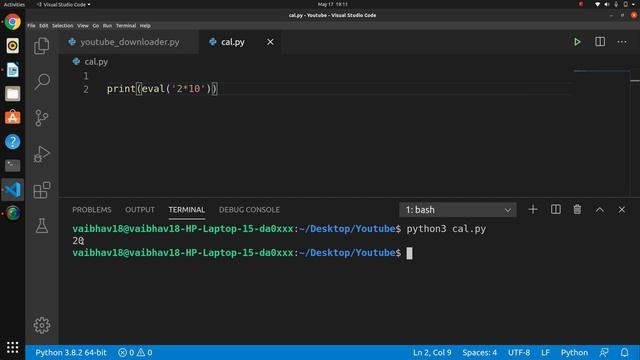Click cal.py in the breadcrumb
Viewport: 640px width, 360px height.
(96, 62)
